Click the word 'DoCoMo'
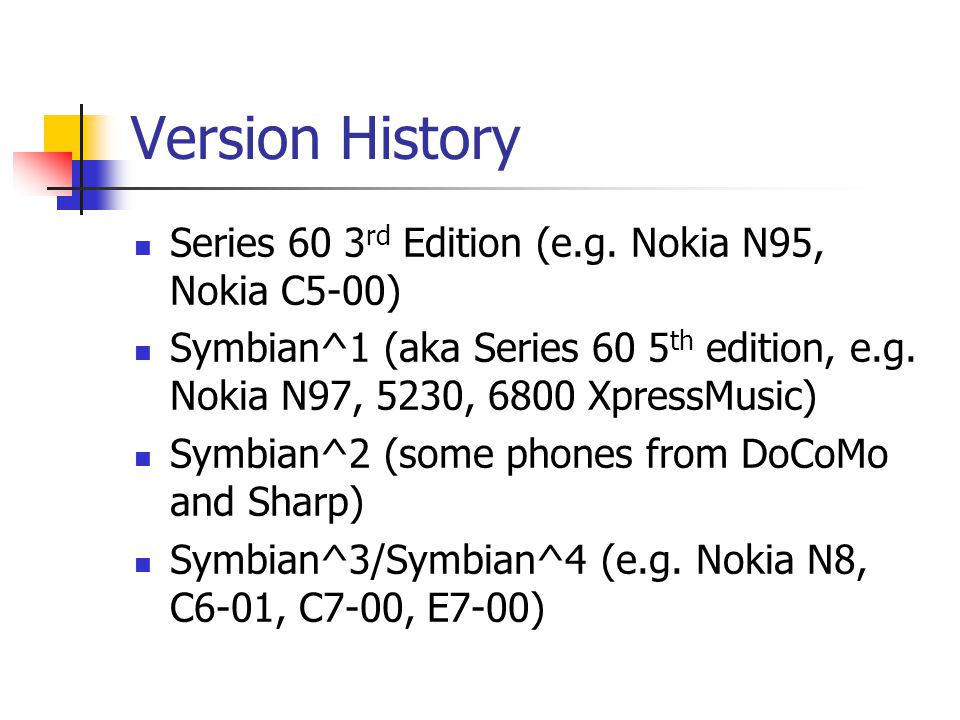Screen dimensions: 960x720 tap(814, 454)
